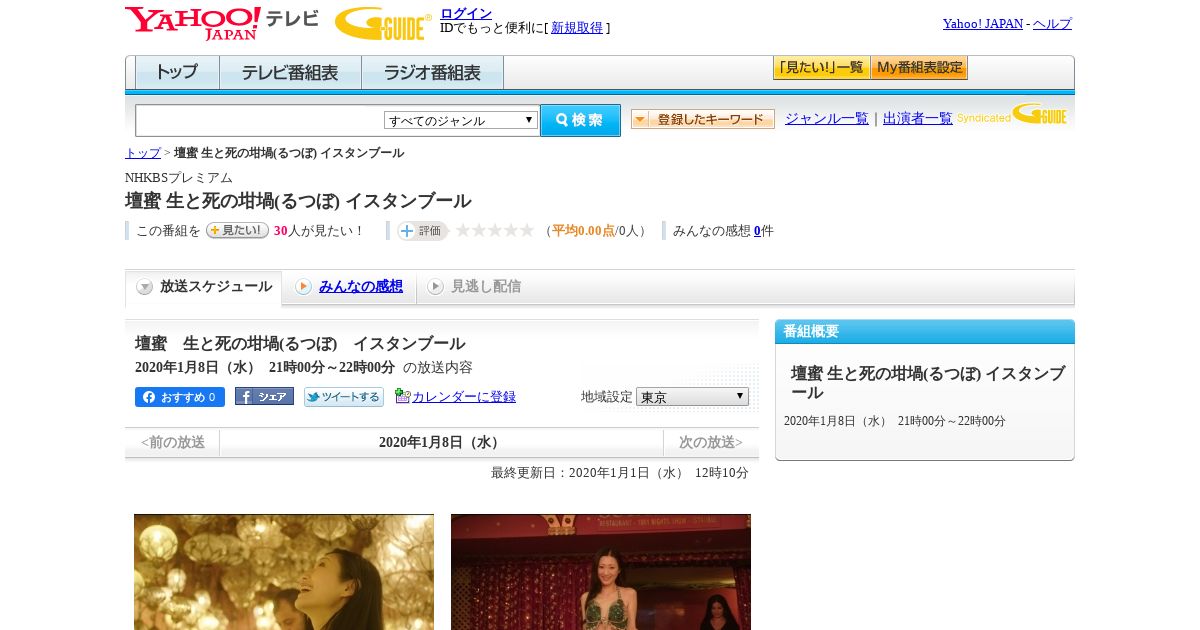Click the ログイン link
This screenshot has height=630, width=1200.
tap(466, 13)
